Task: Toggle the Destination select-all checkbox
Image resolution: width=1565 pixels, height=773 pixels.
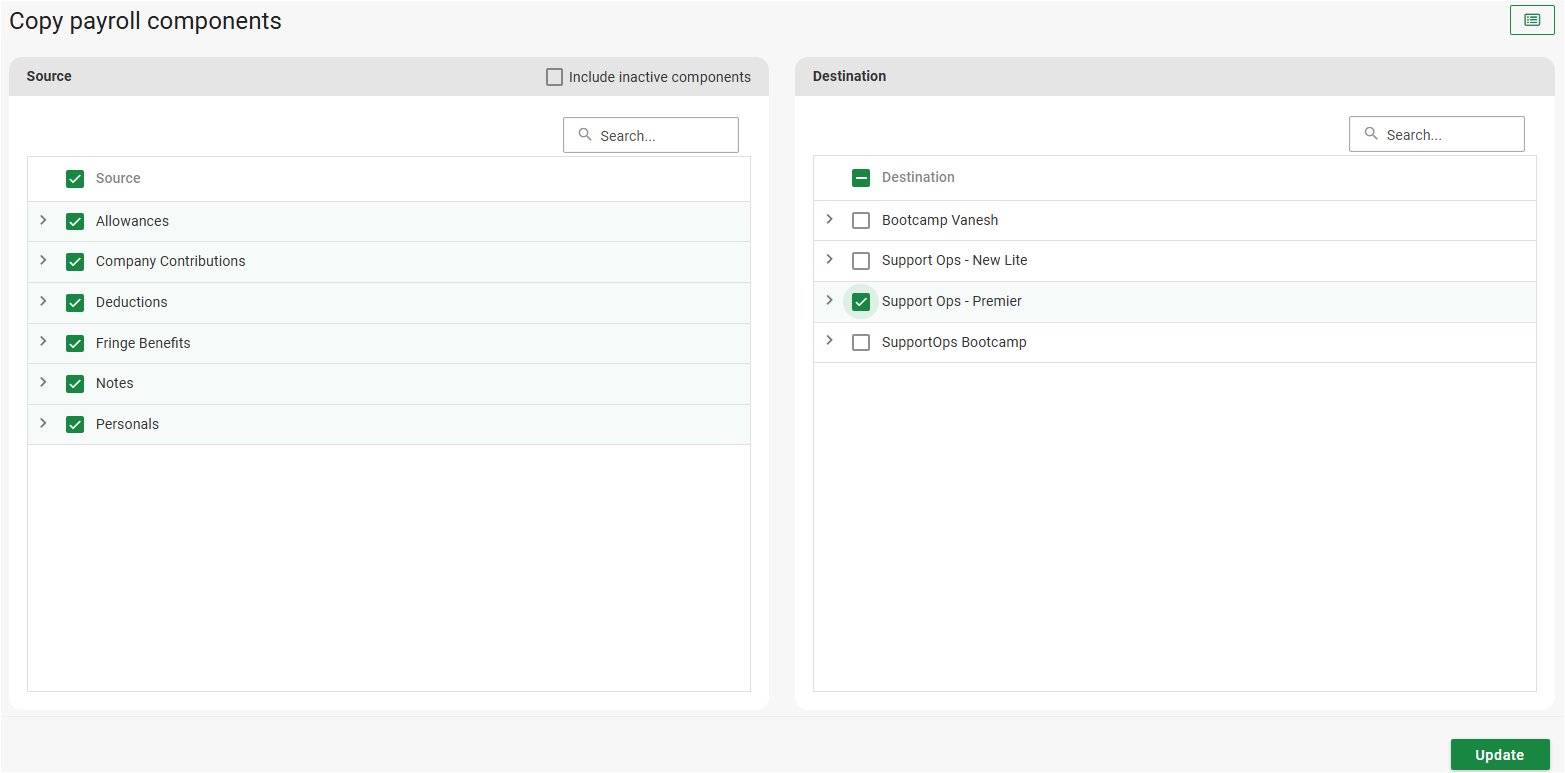Action: point(861,178)
